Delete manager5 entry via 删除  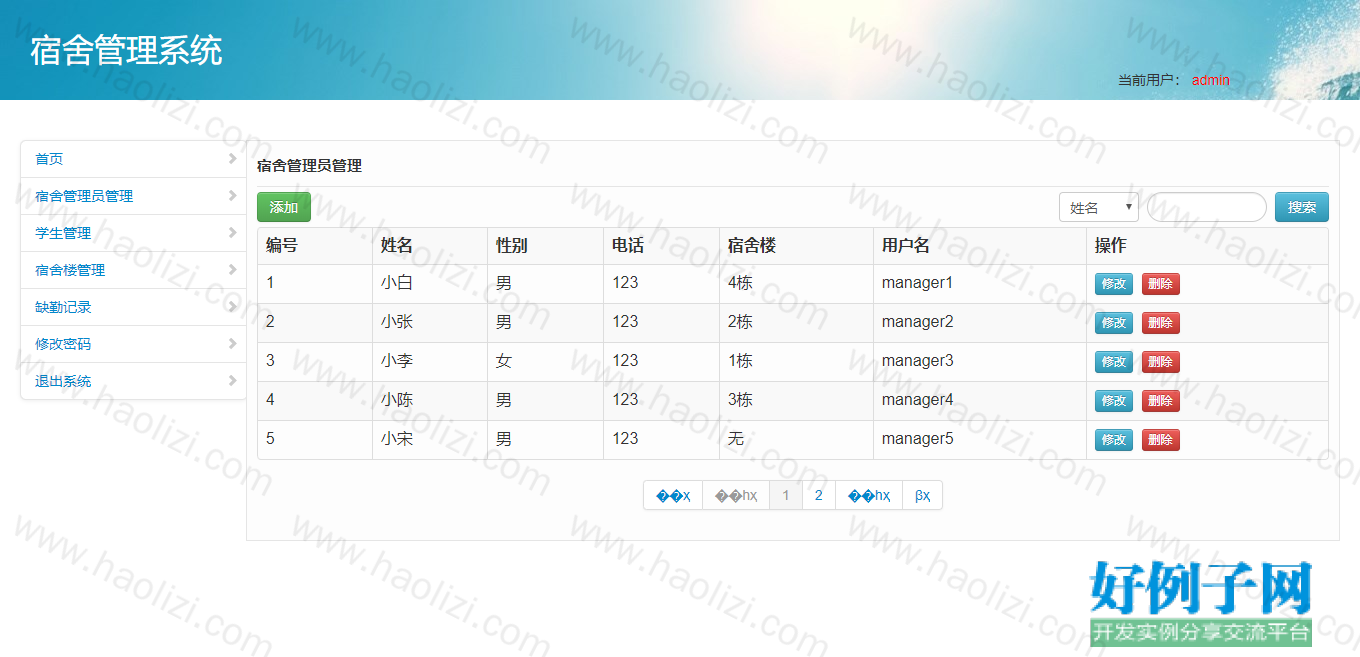[1161, 440]
